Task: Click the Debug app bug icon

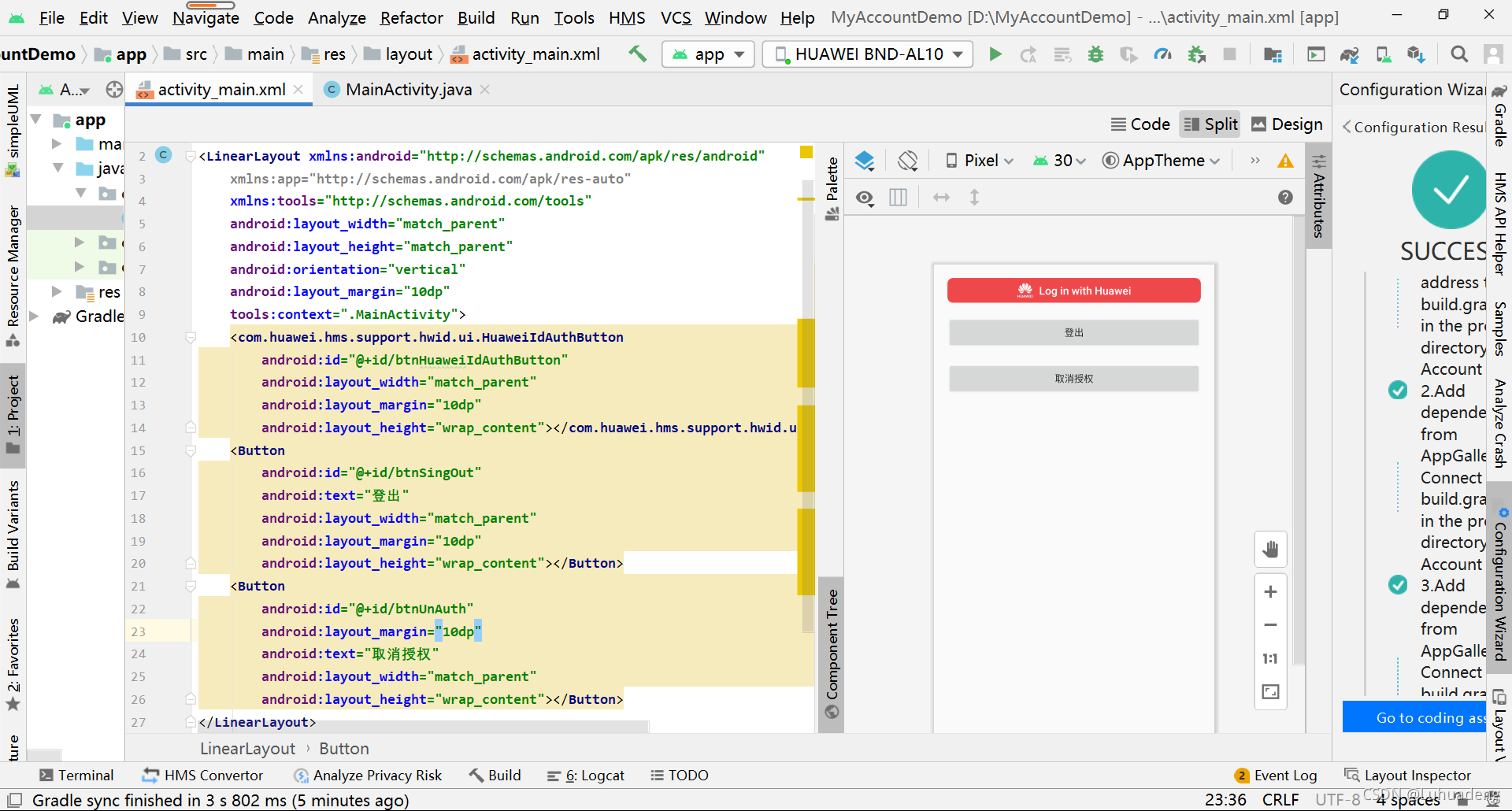Action: (1095, 54)
